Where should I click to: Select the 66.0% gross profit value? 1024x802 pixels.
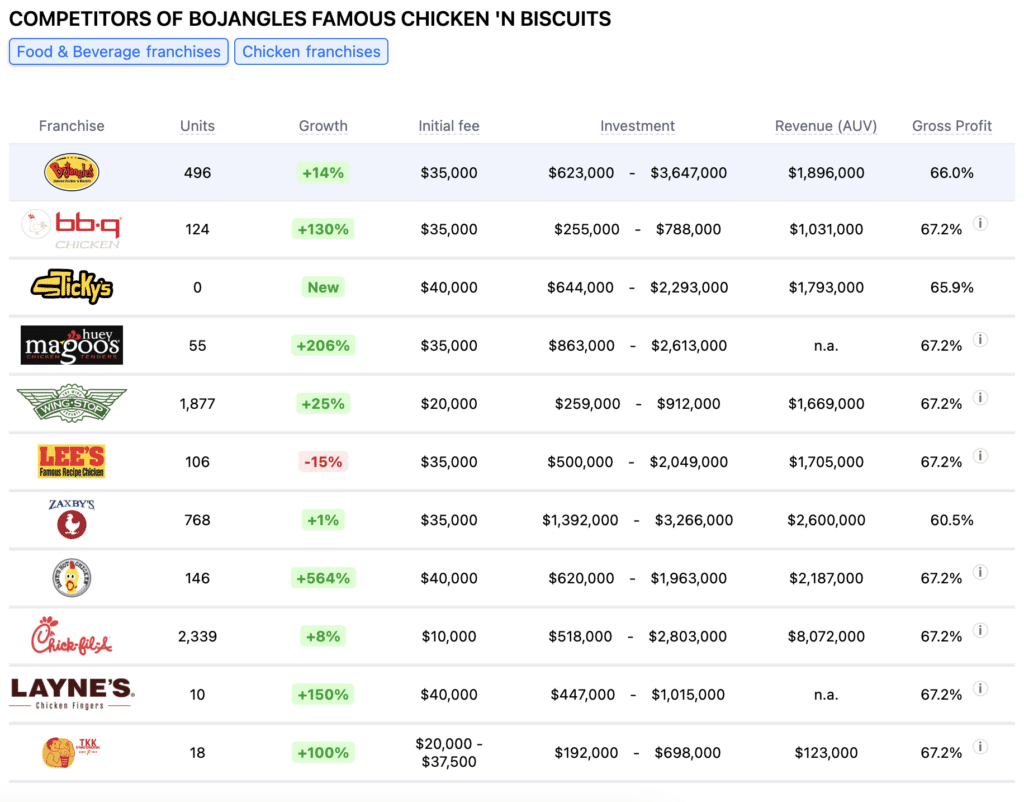(952, 172)
